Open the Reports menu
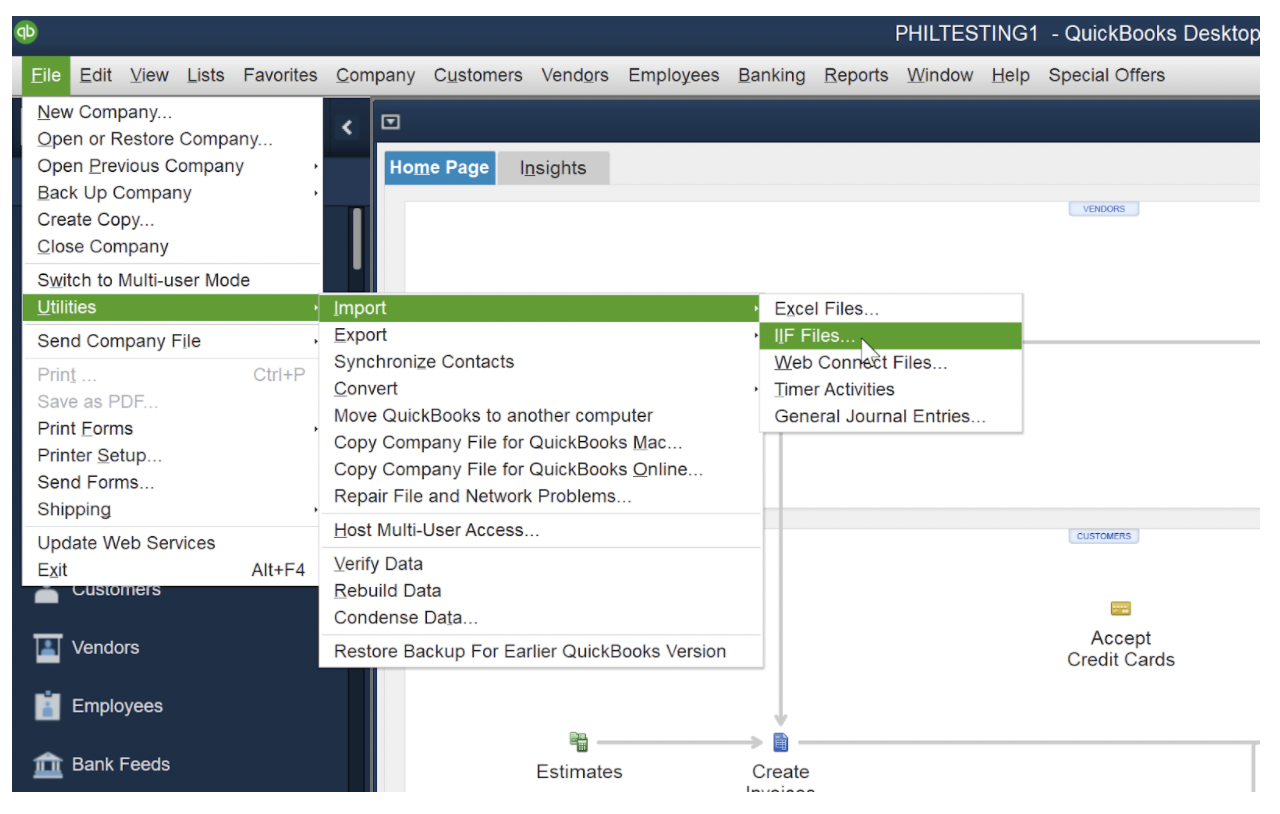Image resolution: width=1280 pixels, height=814 pixels. point(856,75)
